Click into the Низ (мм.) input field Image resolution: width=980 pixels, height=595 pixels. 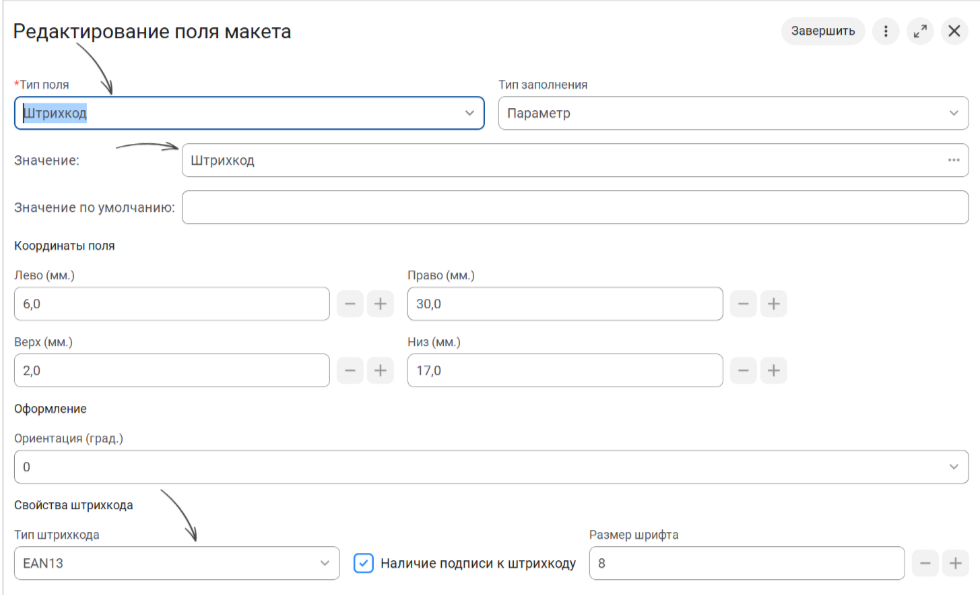coord(565,371)
